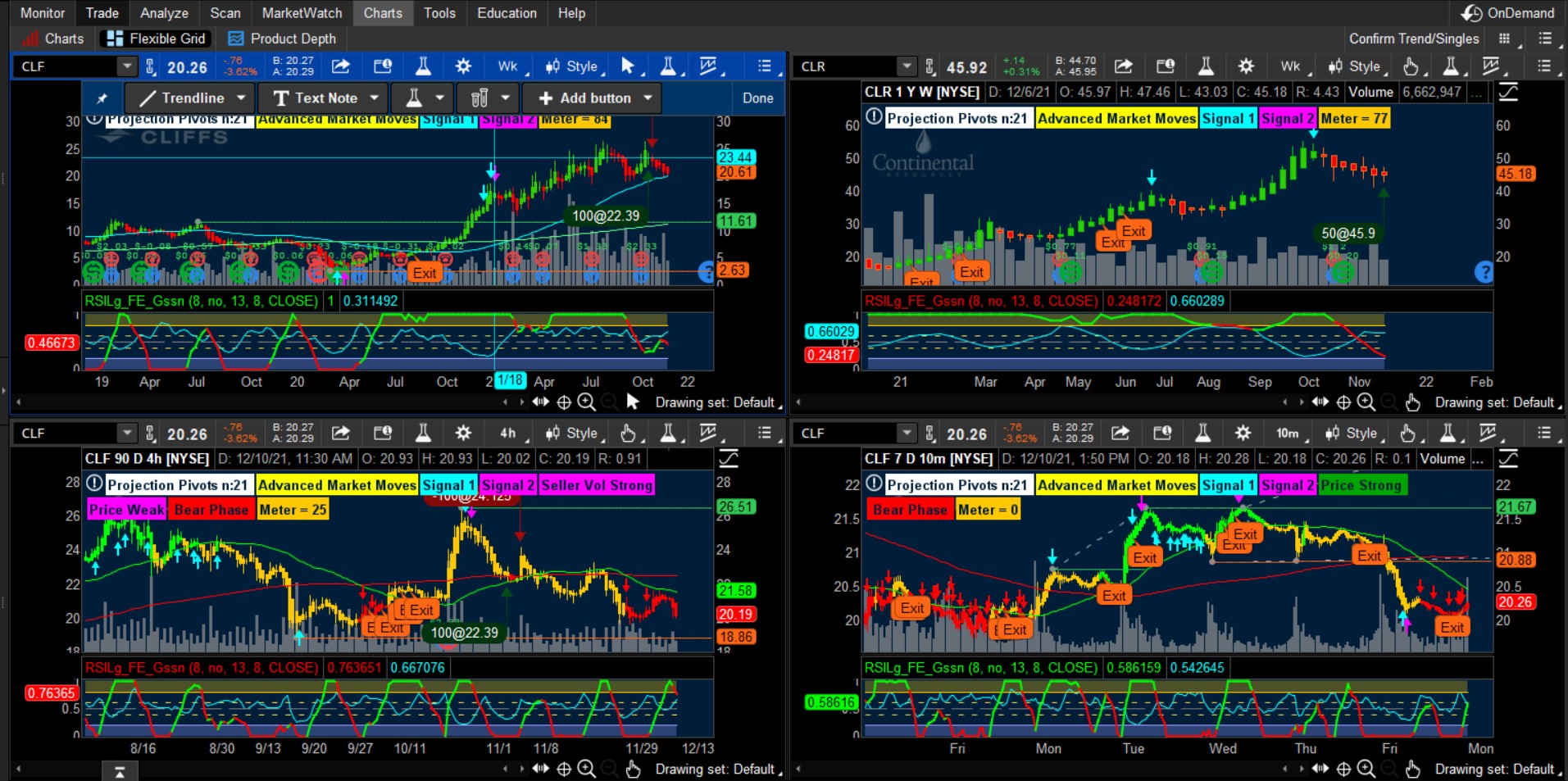Click the Meter = 0 label on 10m chart
The height and width of the screenshot is (781, 1568).
click(988, 510)
